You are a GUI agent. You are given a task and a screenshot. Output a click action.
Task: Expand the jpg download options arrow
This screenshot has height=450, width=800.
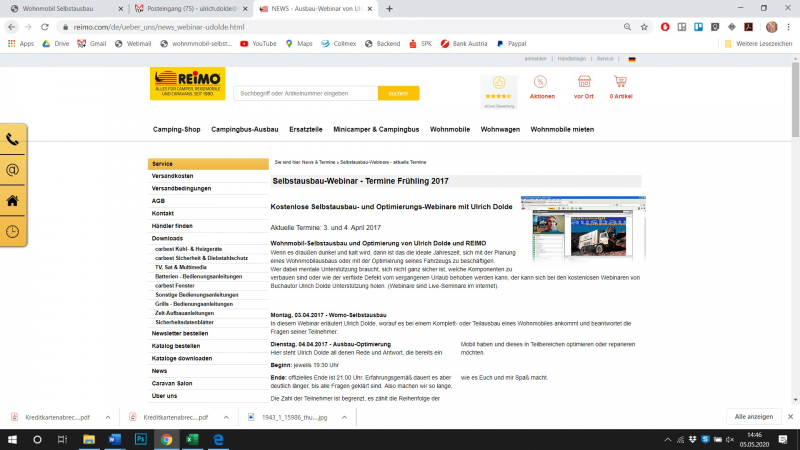pyautogui.click(x=344, y=417)
